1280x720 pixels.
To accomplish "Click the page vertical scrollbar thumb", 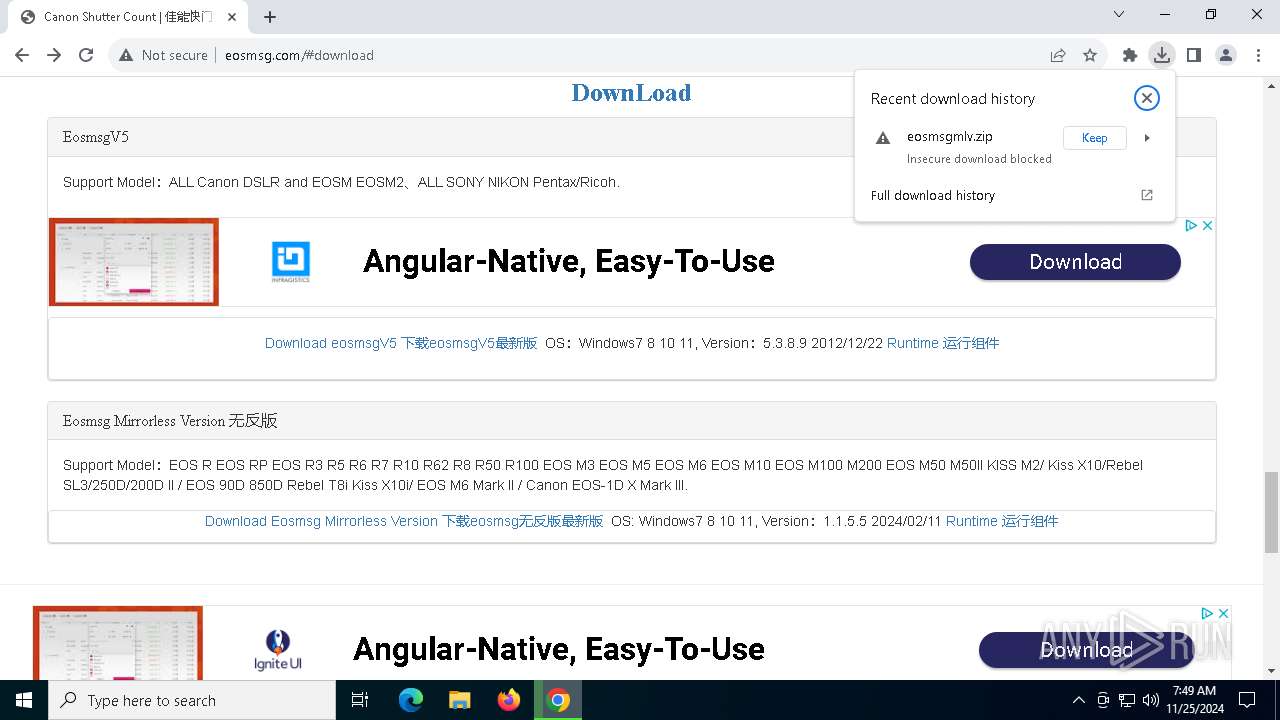I will (x=1271, y=511).
